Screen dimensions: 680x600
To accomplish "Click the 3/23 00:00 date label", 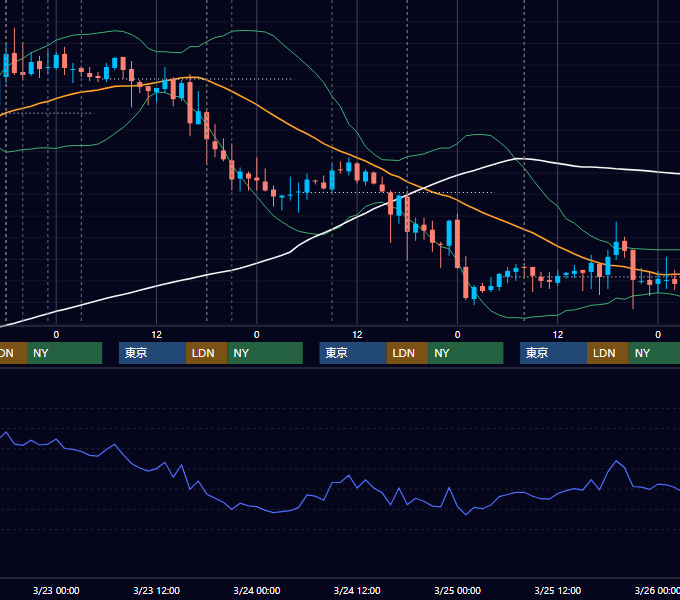I will coord(56,590).
